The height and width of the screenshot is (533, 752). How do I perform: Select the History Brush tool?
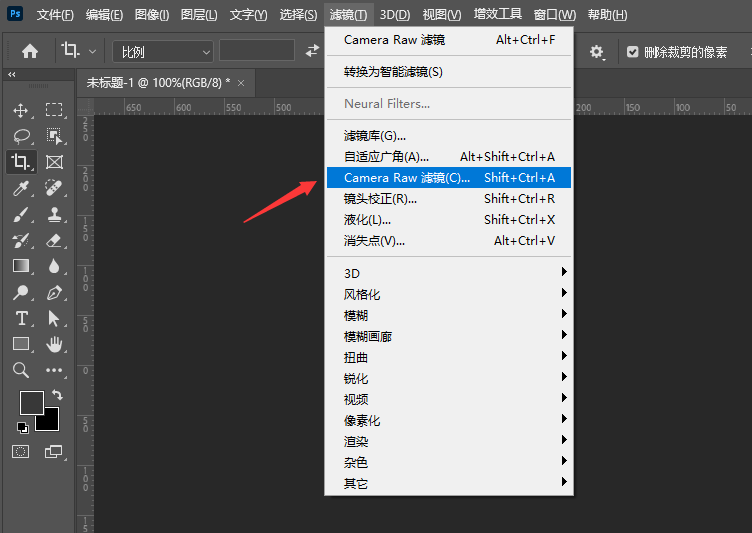coord(21,240)
